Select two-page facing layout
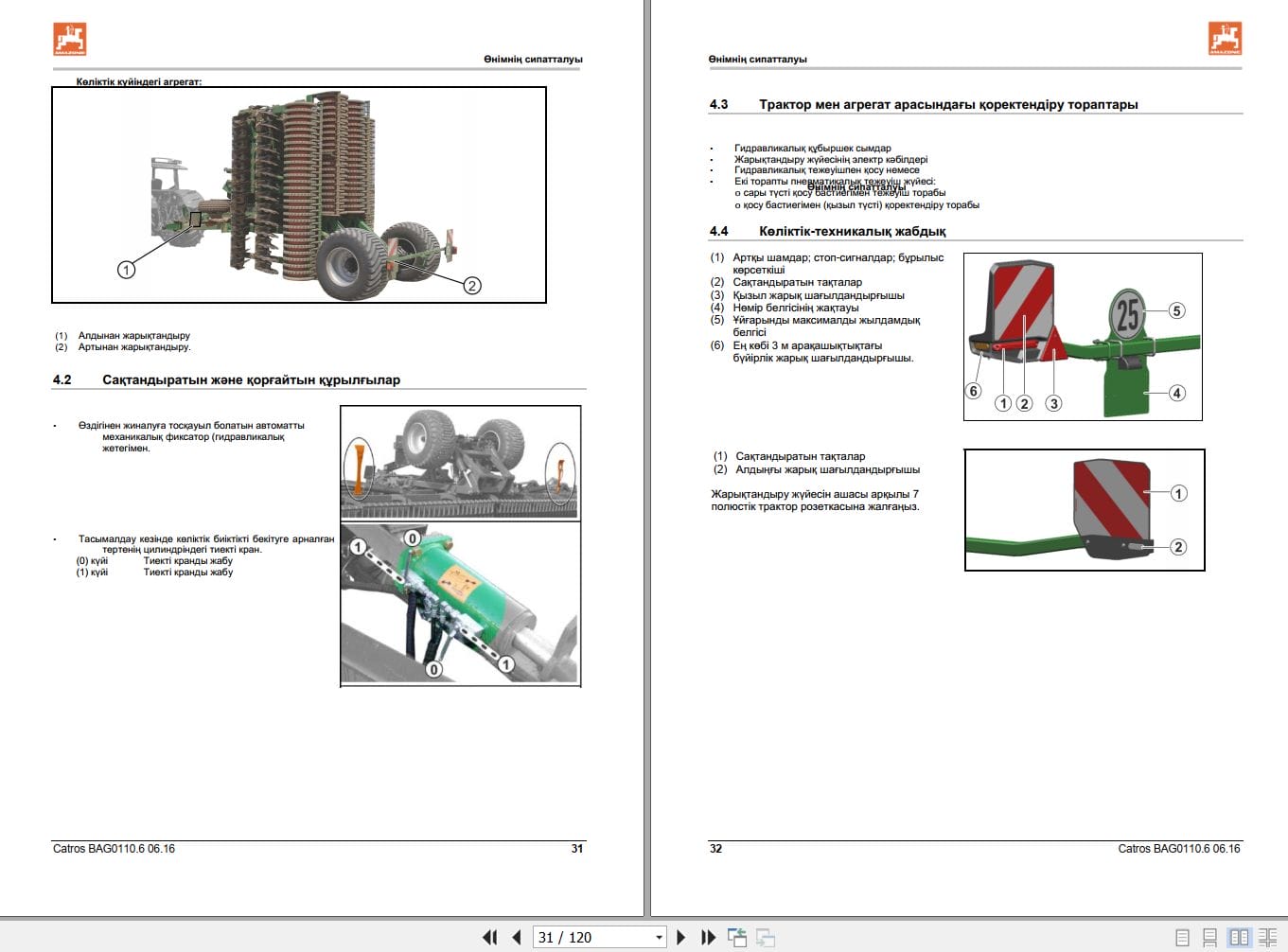 tap(1239, 938)
